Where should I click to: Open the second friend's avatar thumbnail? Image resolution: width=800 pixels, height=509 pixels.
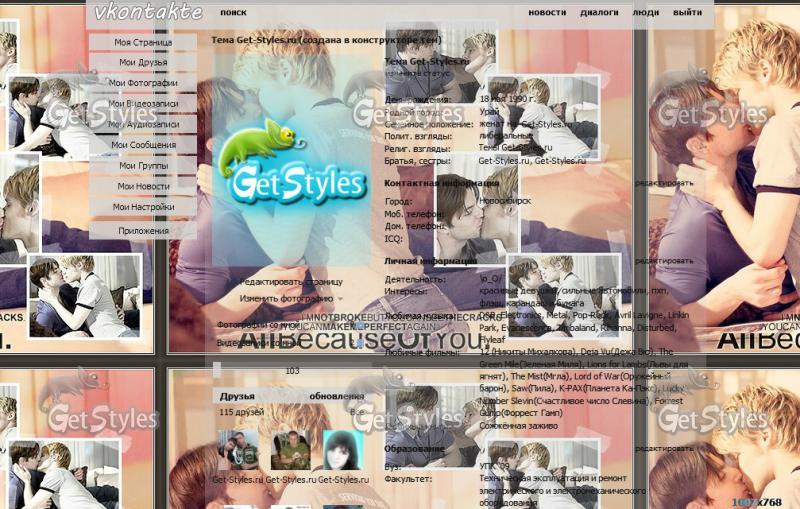click(x=289, y=450)
